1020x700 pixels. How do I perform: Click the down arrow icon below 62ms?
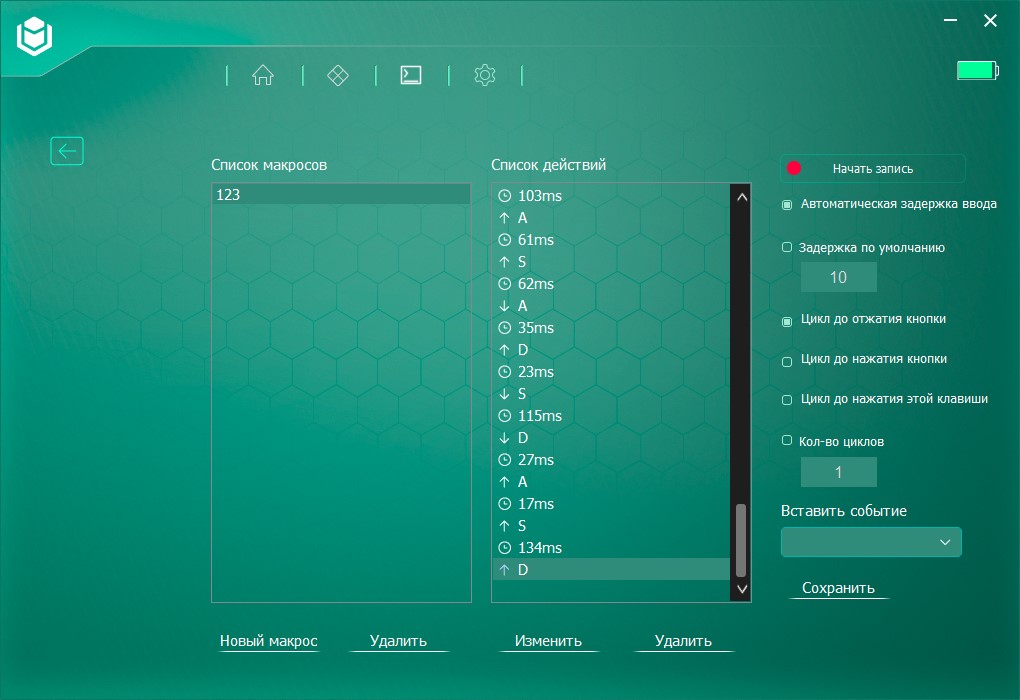click(504, 305)
